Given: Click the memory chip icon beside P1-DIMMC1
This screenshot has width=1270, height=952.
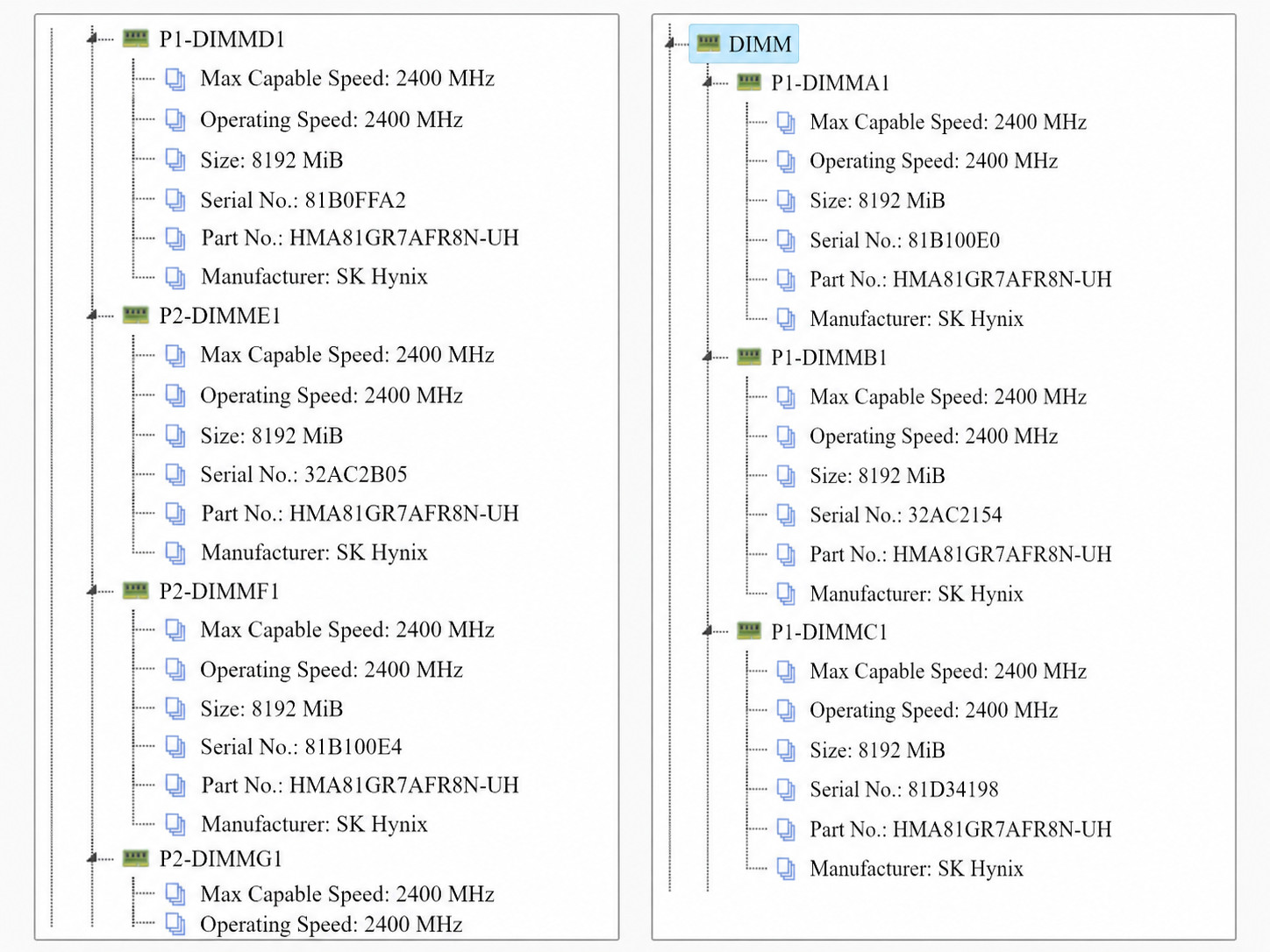Looking at the screenshot, I should coord(749,630).
